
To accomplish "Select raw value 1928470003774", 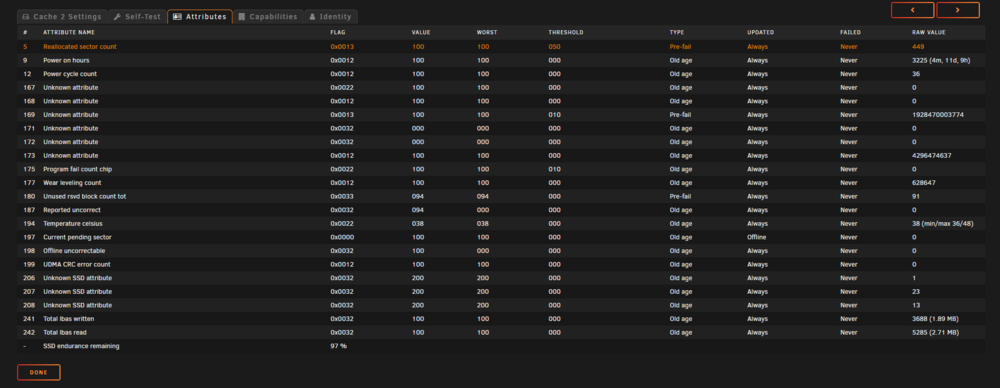I will click(x=938, y=115).
